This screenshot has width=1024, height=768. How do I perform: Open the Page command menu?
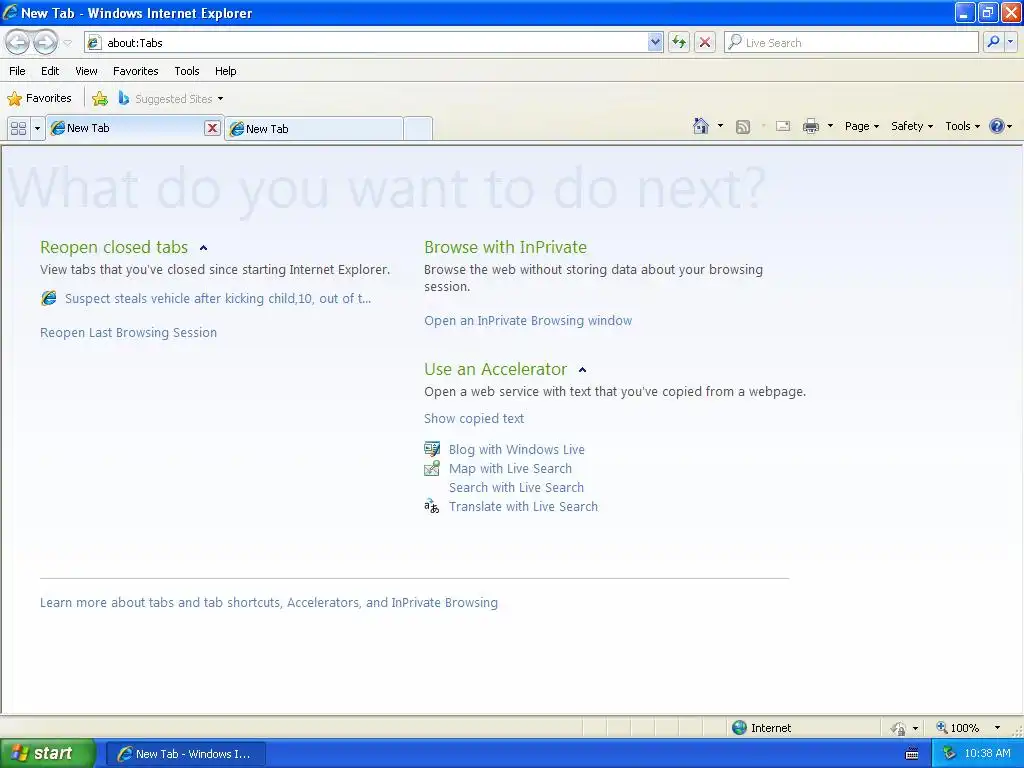(x=861, y=126)
